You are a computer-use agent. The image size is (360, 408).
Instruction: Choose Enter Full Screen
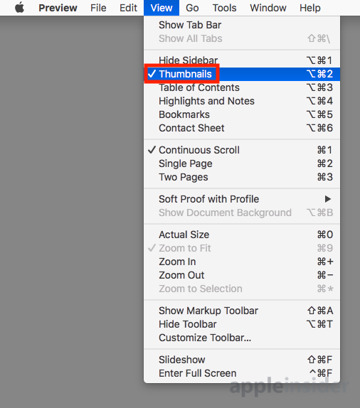tap(242, 373)
